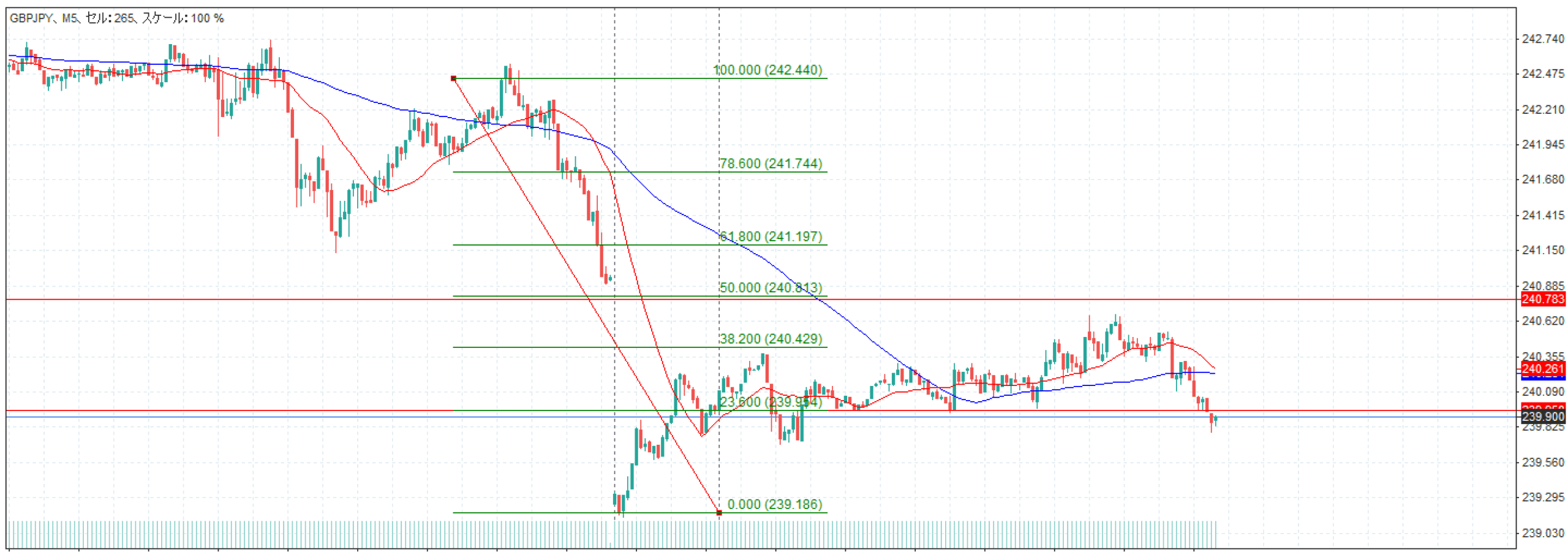Click the Fibonacci bottom anchor point at 239.186
The width and height of the screenshot is (1568, 552).
(719, 512)
